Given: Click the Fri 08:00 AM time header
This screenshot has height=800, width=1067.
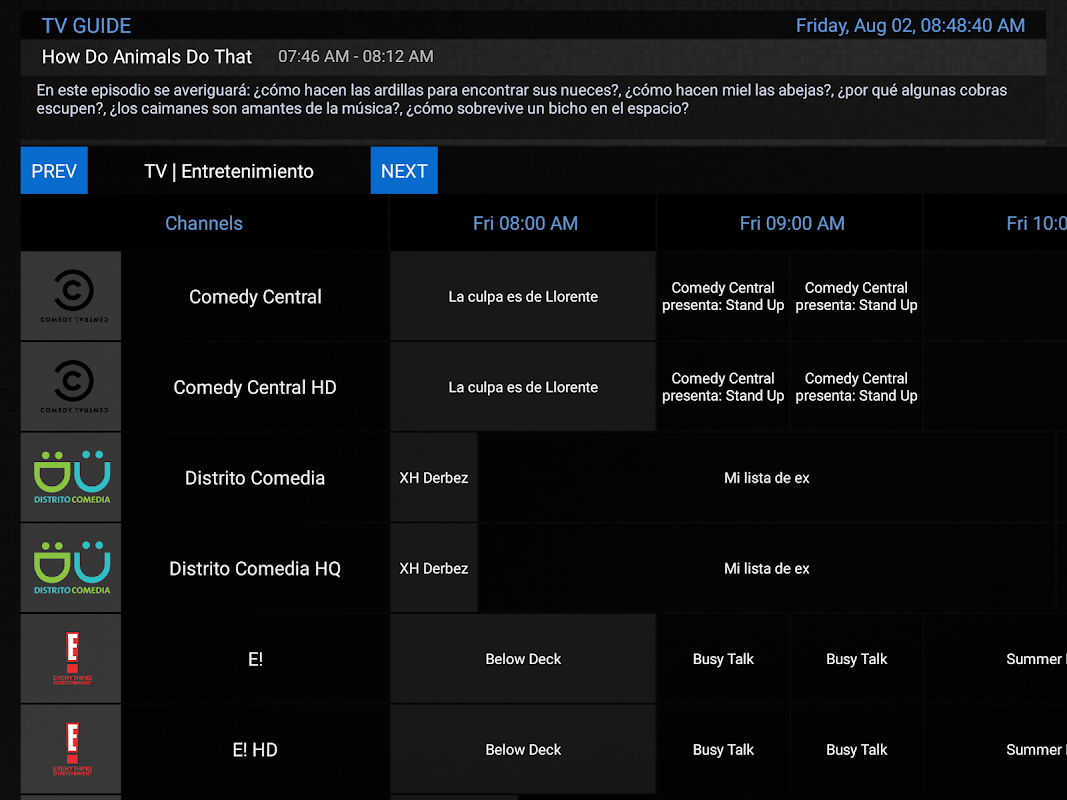Looking at the screenshot, I should tap(525, 223).
